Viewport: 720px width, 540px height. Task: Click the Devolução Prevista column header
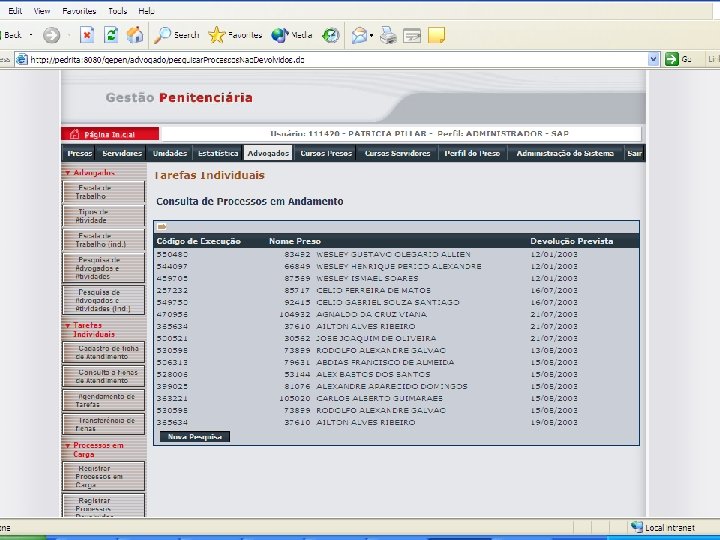(x=572, y=241)
